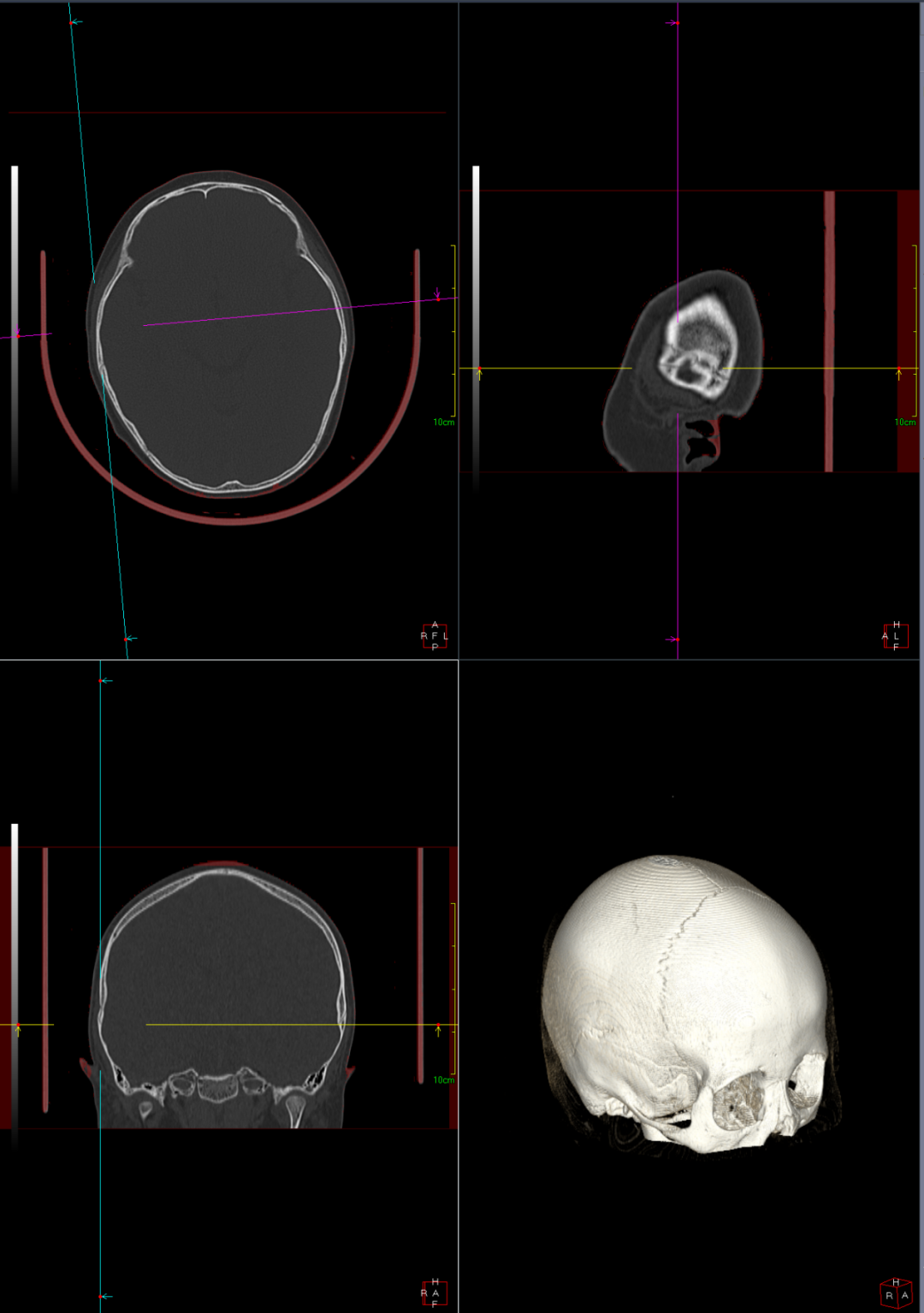
Task: Click the coronal view orientation cube
Action: click(x=435, y=1292)
